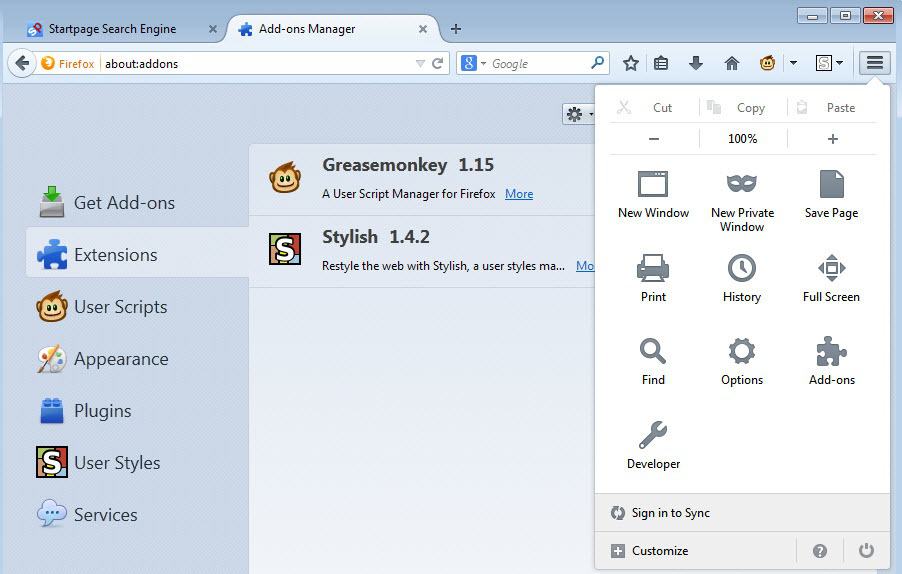Click the Copy button in menu panel
The image size is (902, 574).
pos(743,108)
